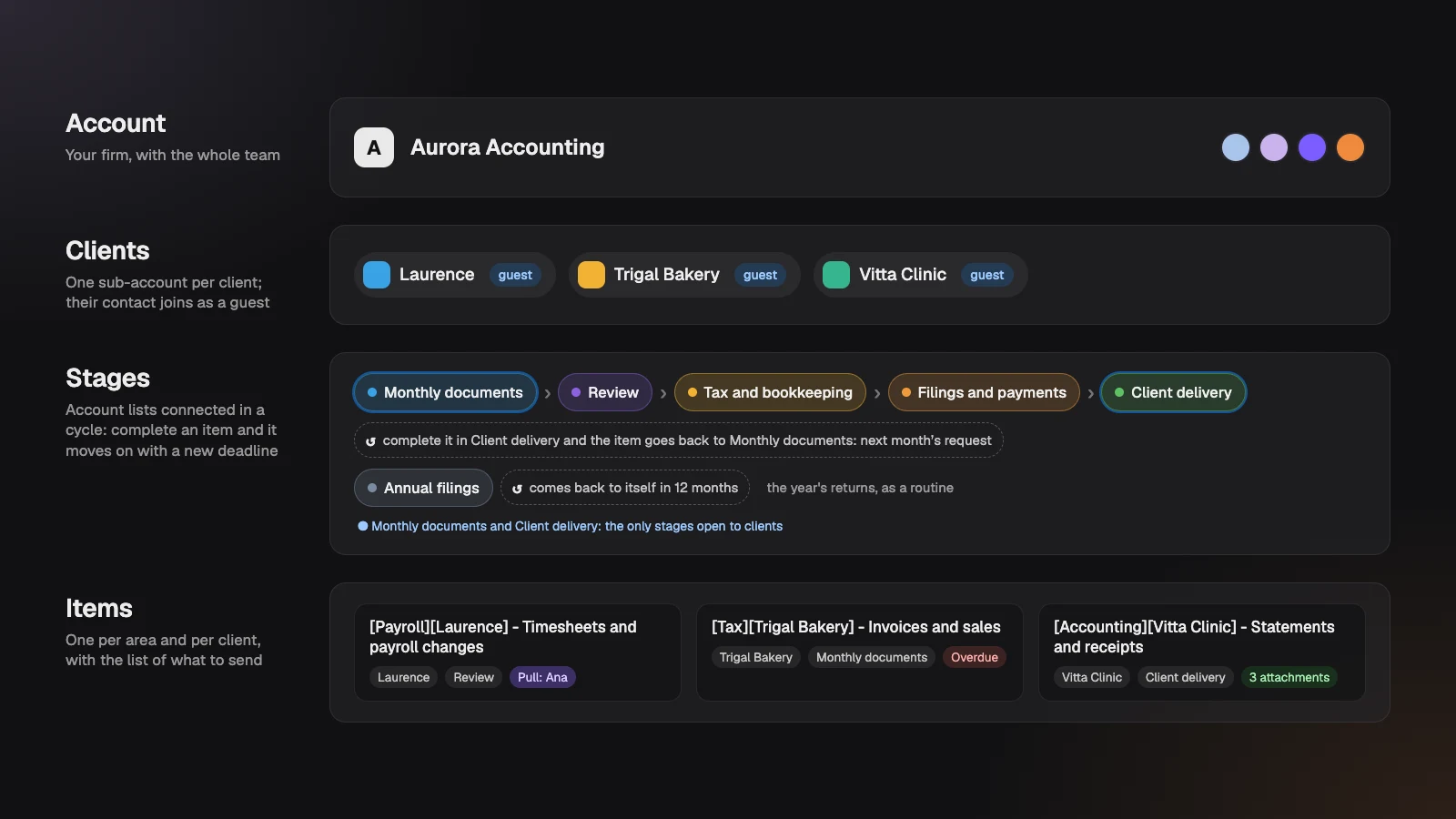Click the Client delivery tag on the Accounting item
This screenshot has height=819, width=1456.
(x=1186, y=677)
